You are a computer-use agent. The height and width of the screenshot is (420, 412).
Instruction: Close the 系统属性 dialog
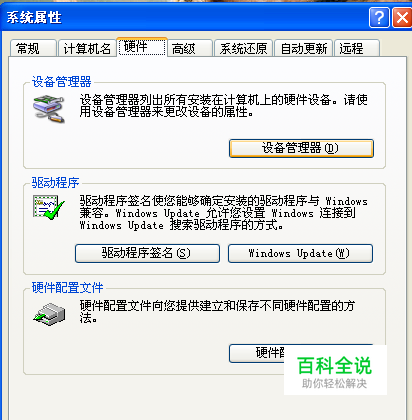coord(402,17)
